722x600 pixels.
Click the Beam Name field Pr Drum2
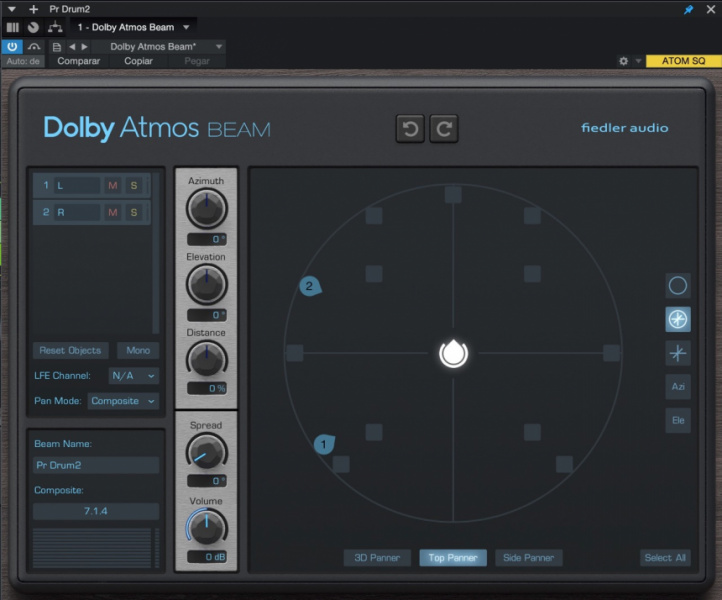click(x=96, y=465)
